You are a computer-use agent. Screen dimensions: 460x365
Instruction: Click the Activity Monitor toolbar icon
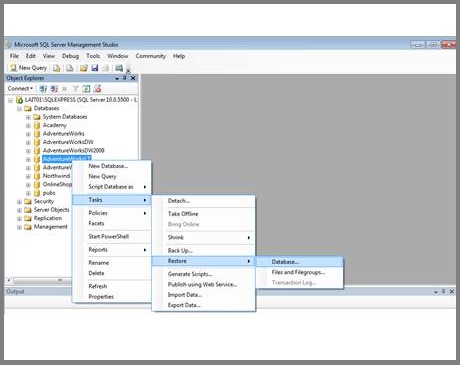(119, 68)
